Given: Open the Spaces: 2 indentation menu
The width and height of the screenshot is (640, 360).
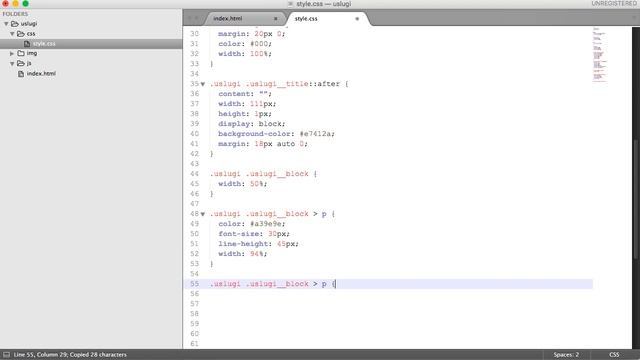Looking at the screenshot, I should (566, 355).
